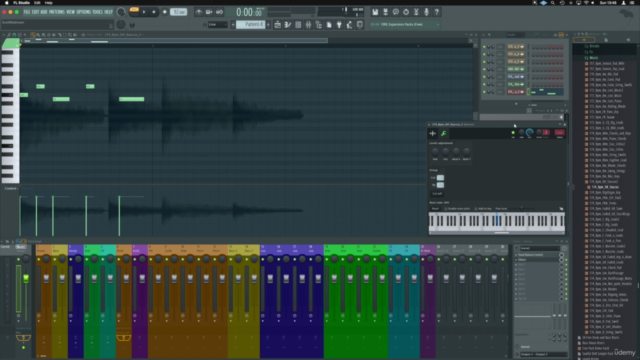
Task: Click the question mark help icon
Action: 436,12
